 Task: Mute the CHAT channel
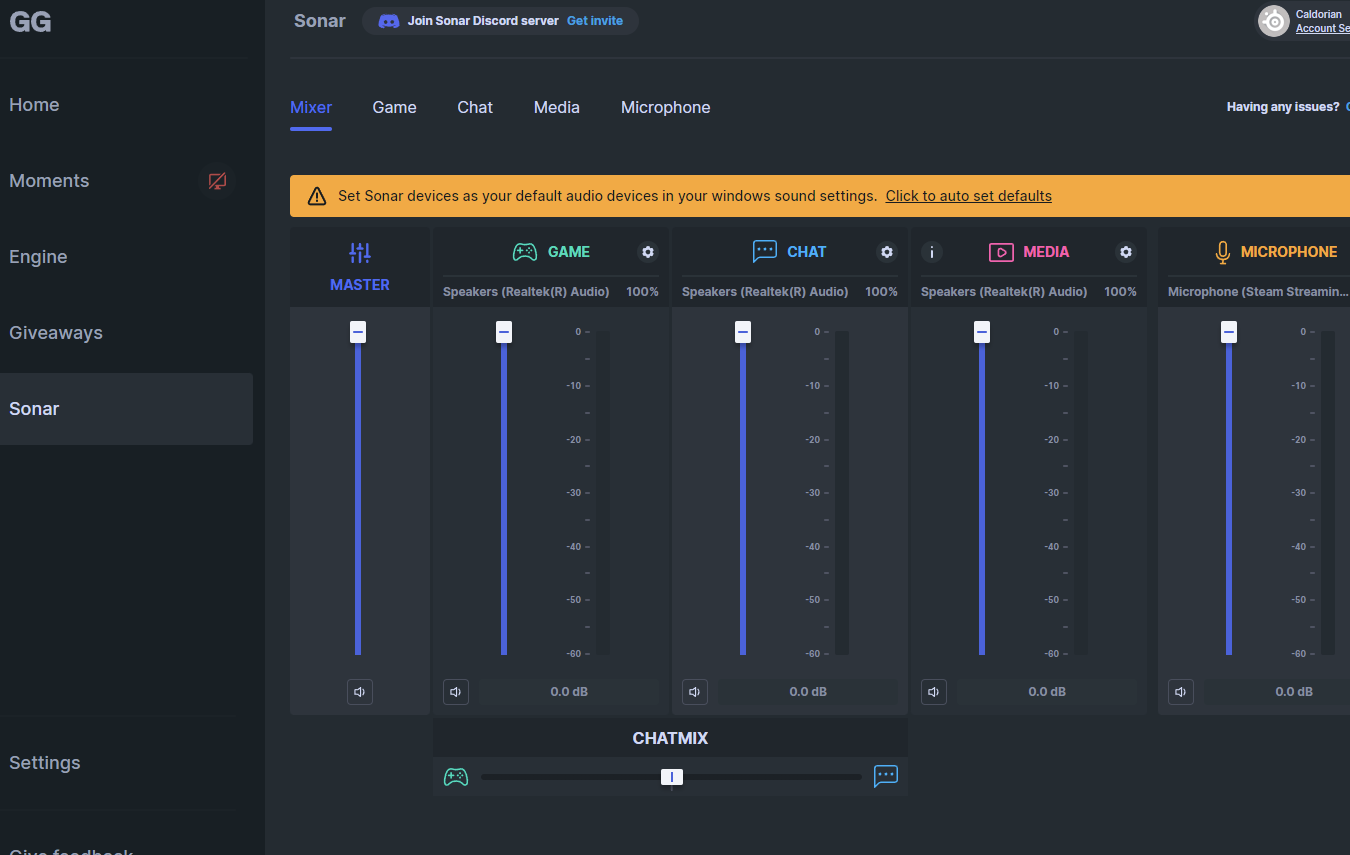(695, 692)
